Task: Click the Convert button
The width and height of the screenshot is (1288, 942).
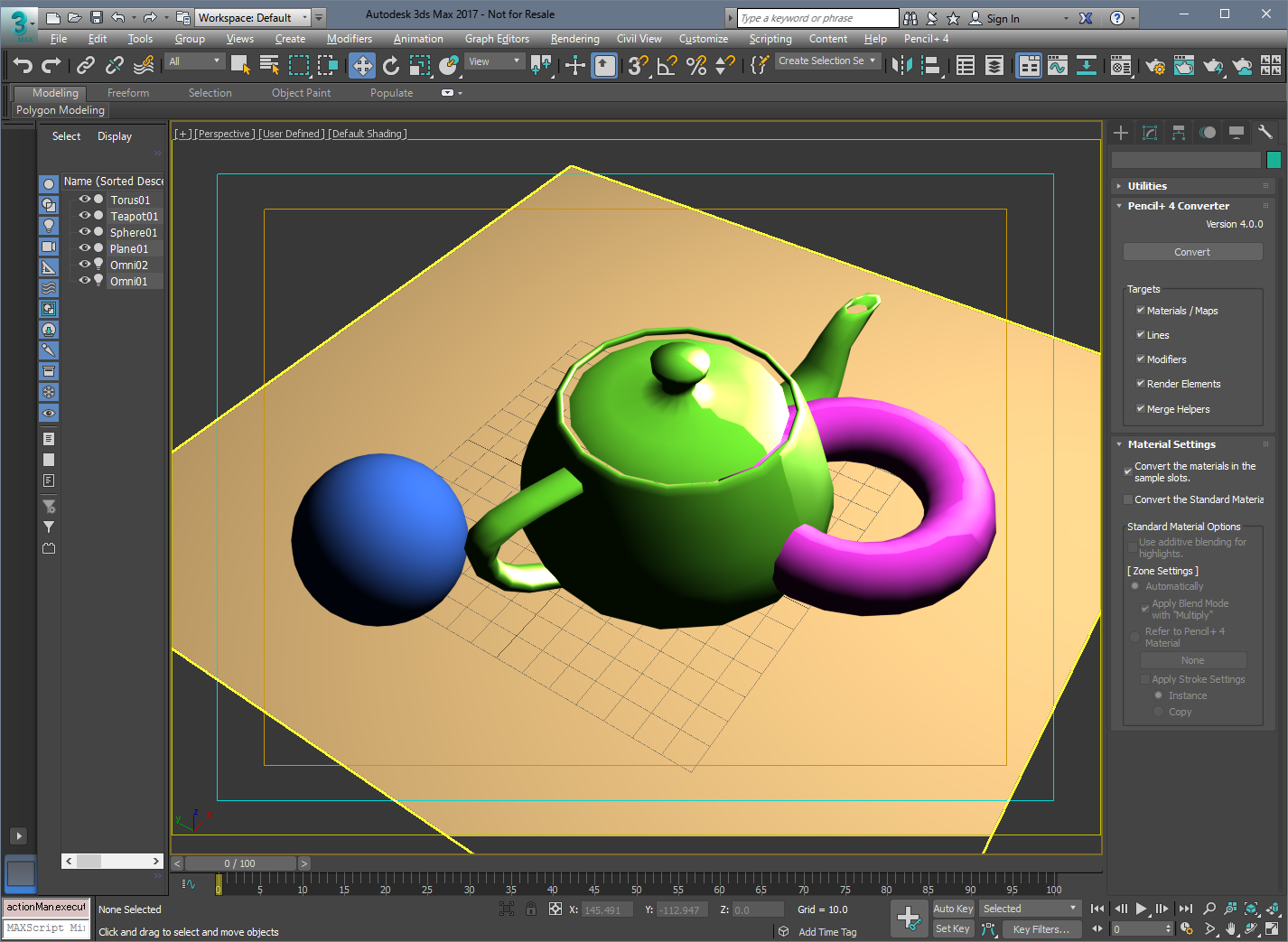Action: click(x=1191, y=252)
